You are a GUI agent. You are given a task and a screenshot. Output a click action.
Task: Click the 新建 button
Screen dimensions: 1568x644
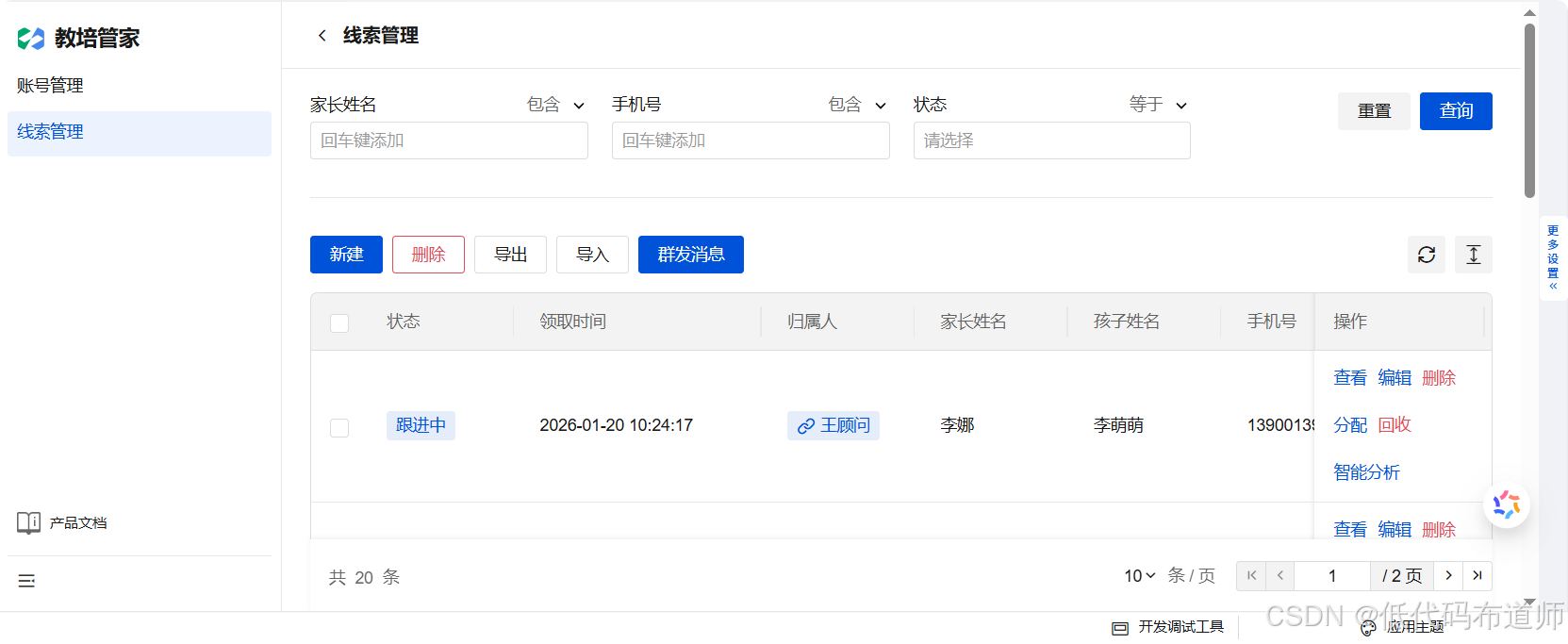[x=346, y=255]
